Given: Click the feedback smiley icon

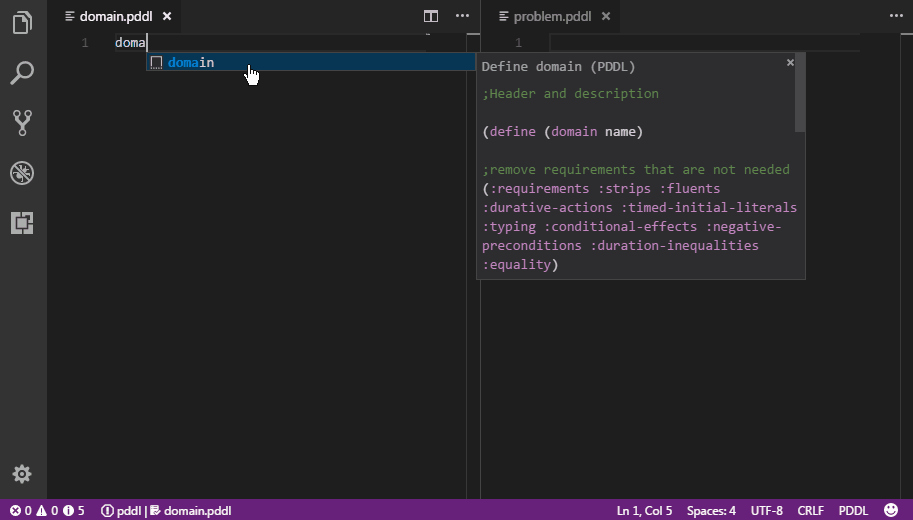Looking at the screenshot, I should [891, 510].
